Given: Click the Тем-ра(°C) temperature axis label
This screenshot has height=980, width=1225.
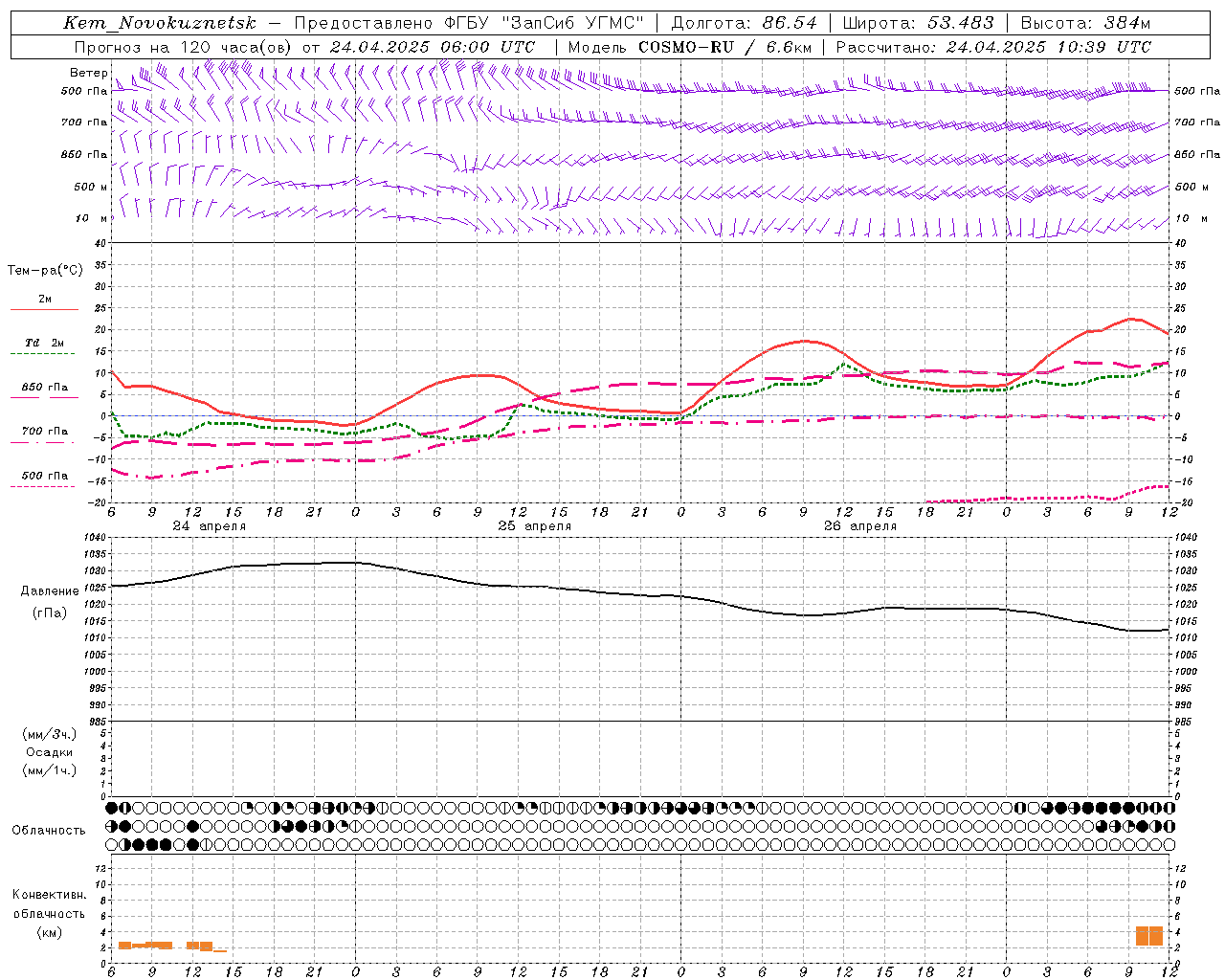Looking at the screenshot, I should pyautogui.click(x=45, y=271).
